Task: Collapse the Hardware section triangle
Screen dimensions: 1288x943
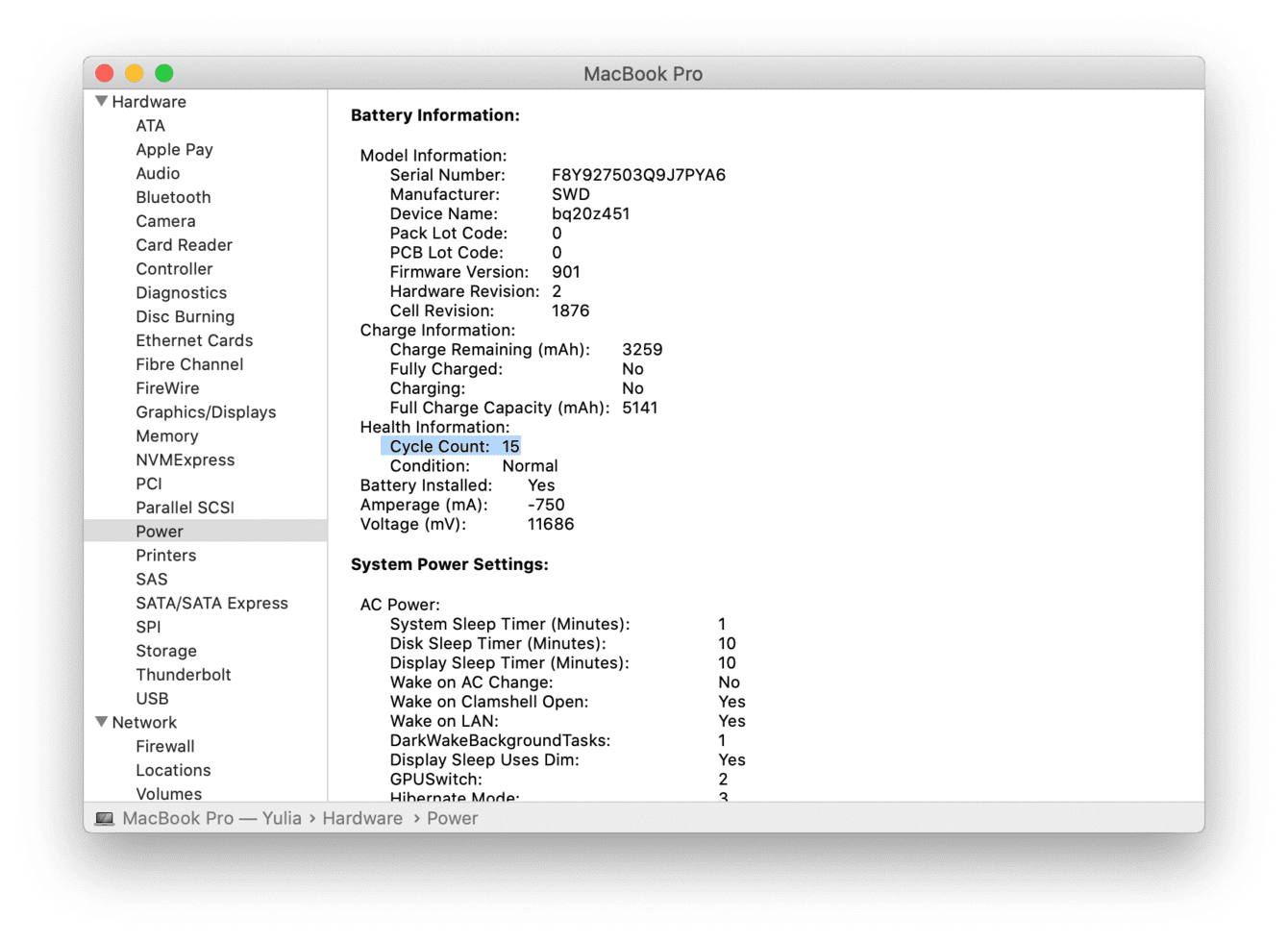Action: click(x=102, y=101)
